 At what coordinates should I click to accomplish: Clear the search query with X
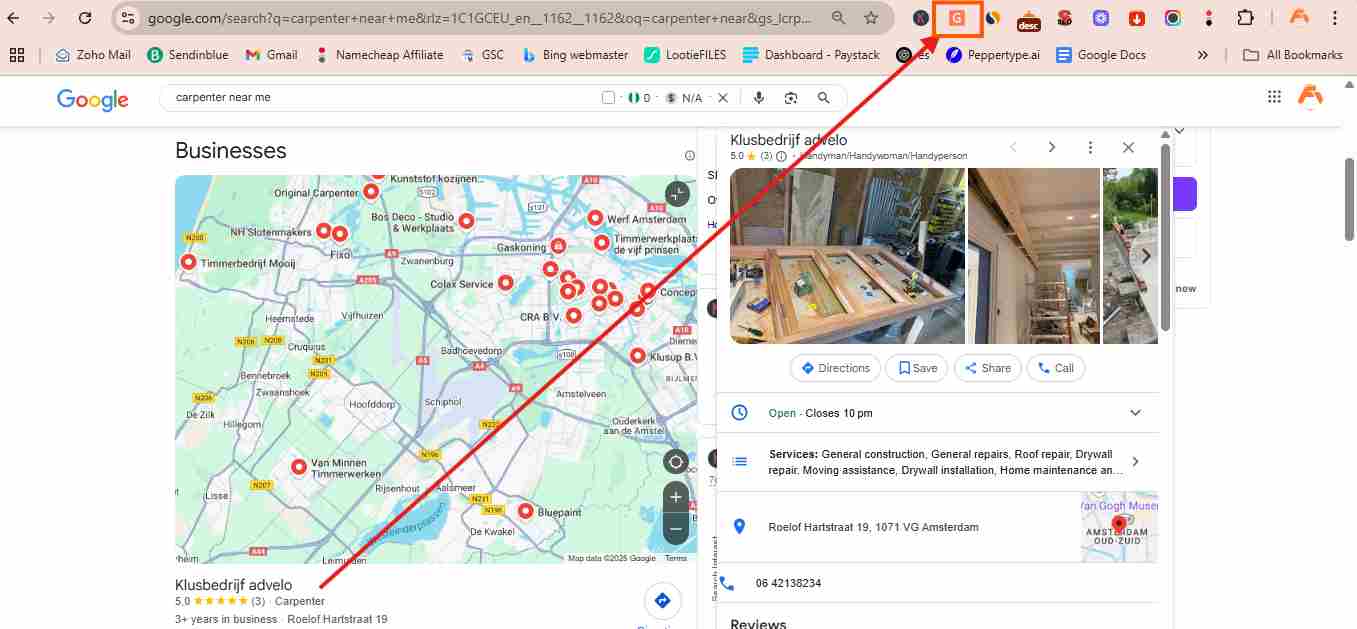[723, 98]
